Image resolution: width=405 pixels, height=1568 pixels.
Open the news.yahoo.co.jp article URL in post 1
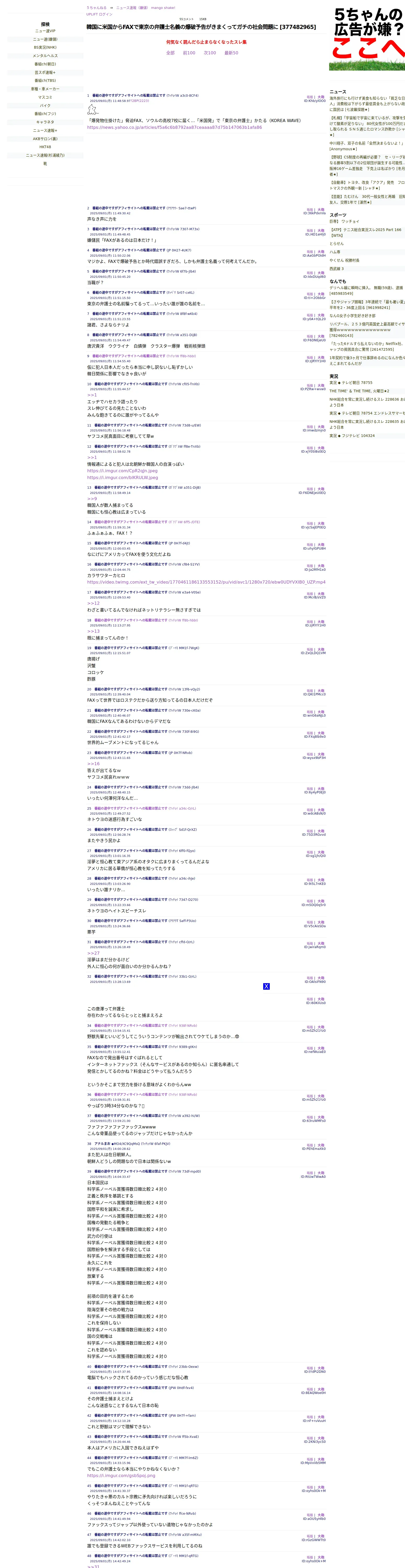click(x=174, y=128)
